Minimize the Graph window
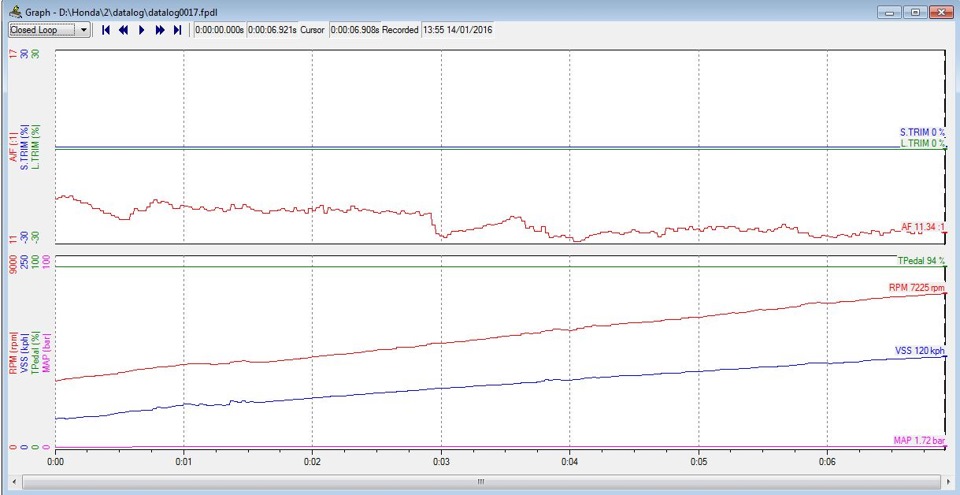Viewport: 960px width, 495px height. pyautogui.click(x=888, y=12)
